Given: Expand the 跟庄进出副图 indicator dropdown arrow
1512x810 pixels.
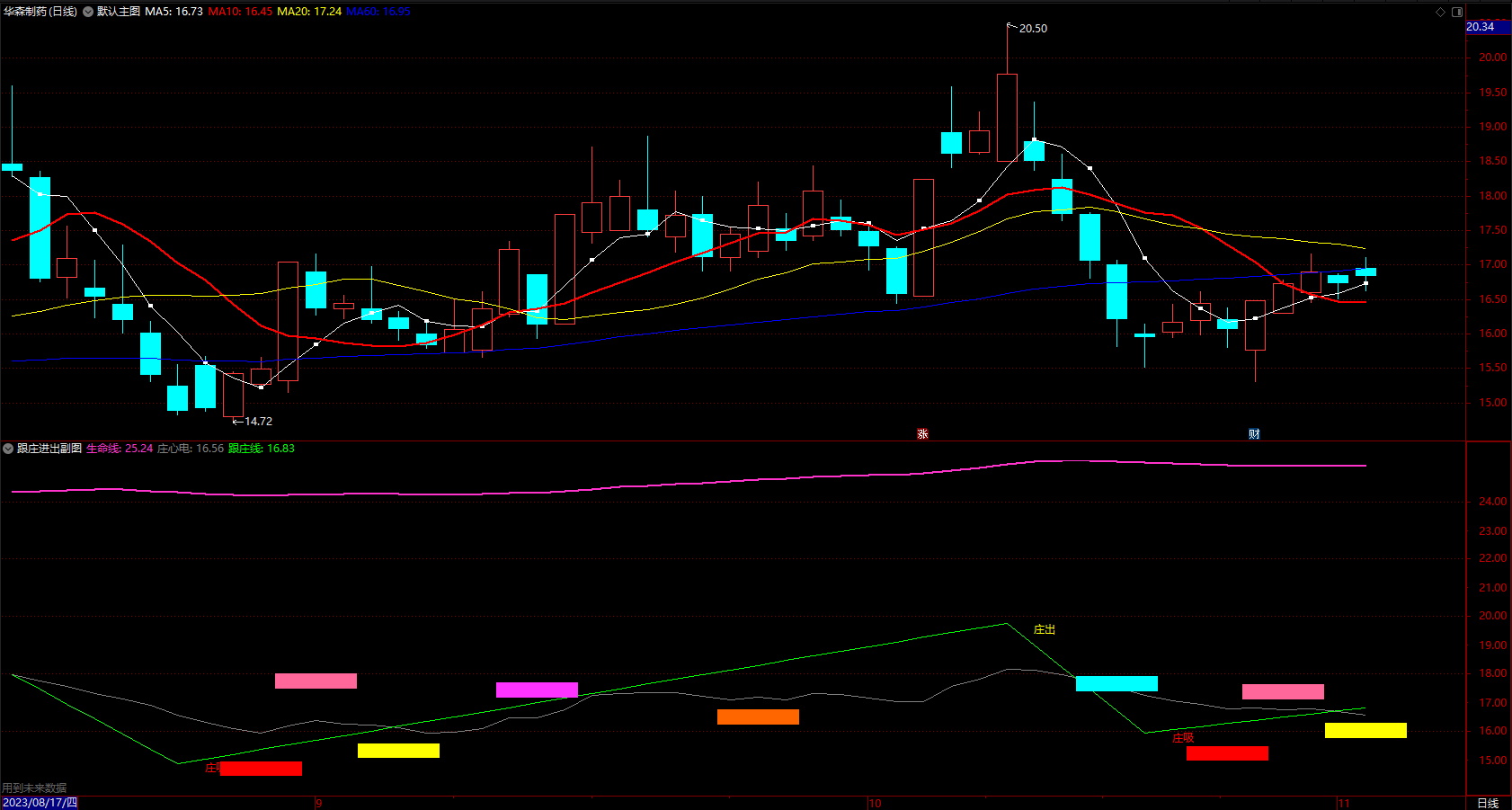Looking at the screenshot, I should (8, 449).
